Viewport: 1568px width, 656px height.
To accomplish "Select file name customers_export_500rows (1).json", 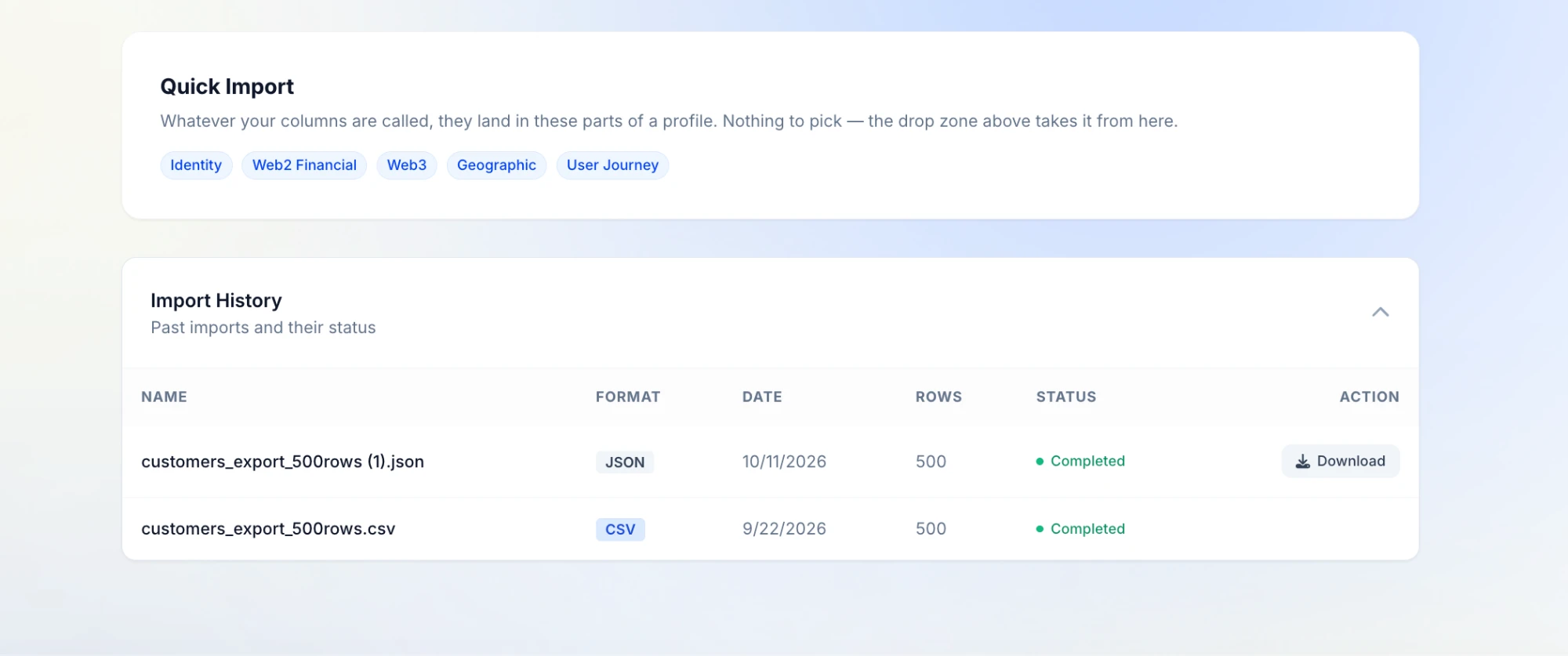I will 282,462.
